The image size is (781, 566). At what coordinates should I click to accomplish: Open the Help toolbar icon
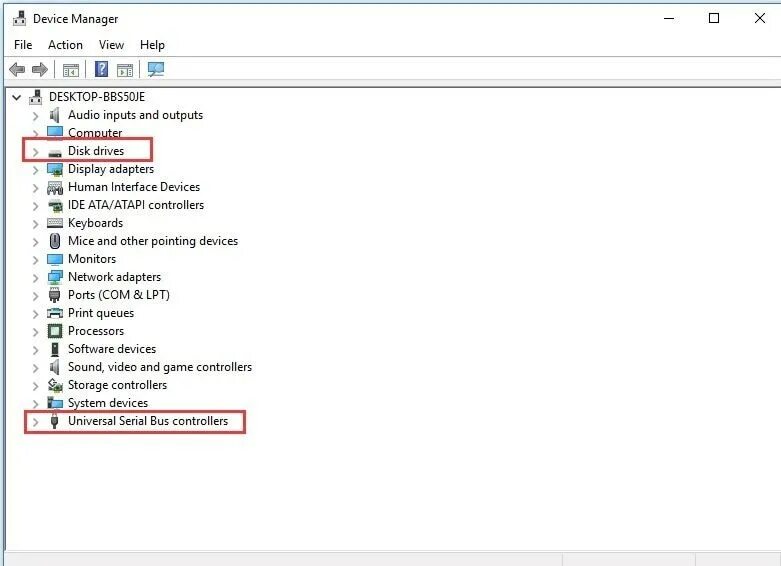pos(101,69)
